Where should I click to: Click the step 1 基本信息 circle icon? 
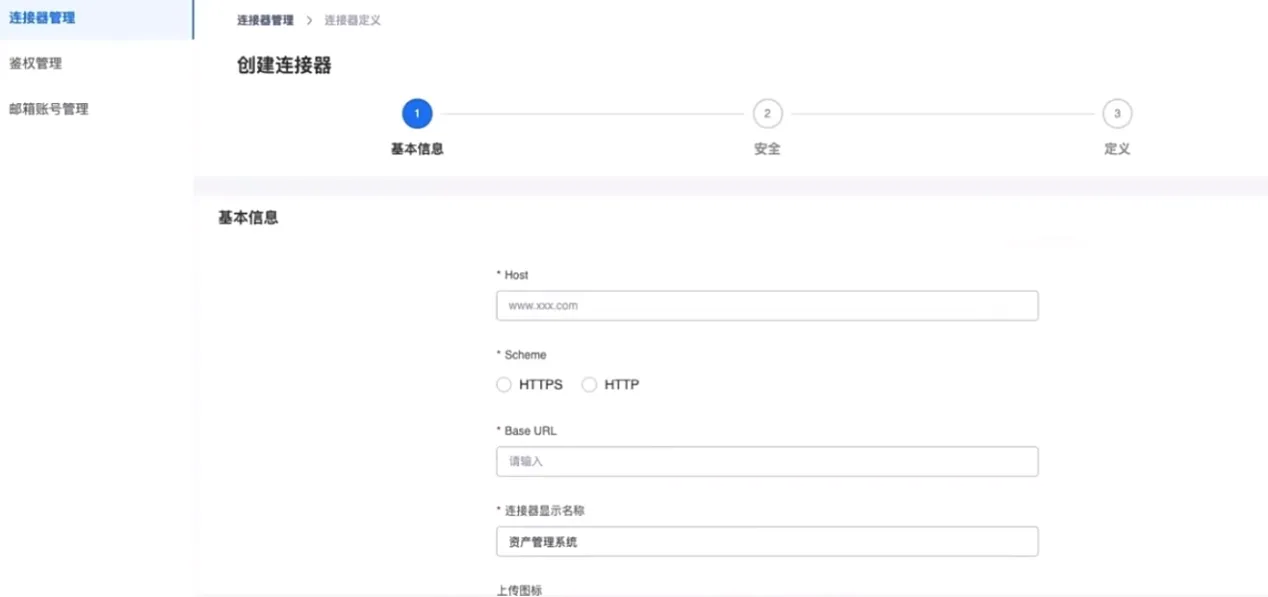pos(417,113)
